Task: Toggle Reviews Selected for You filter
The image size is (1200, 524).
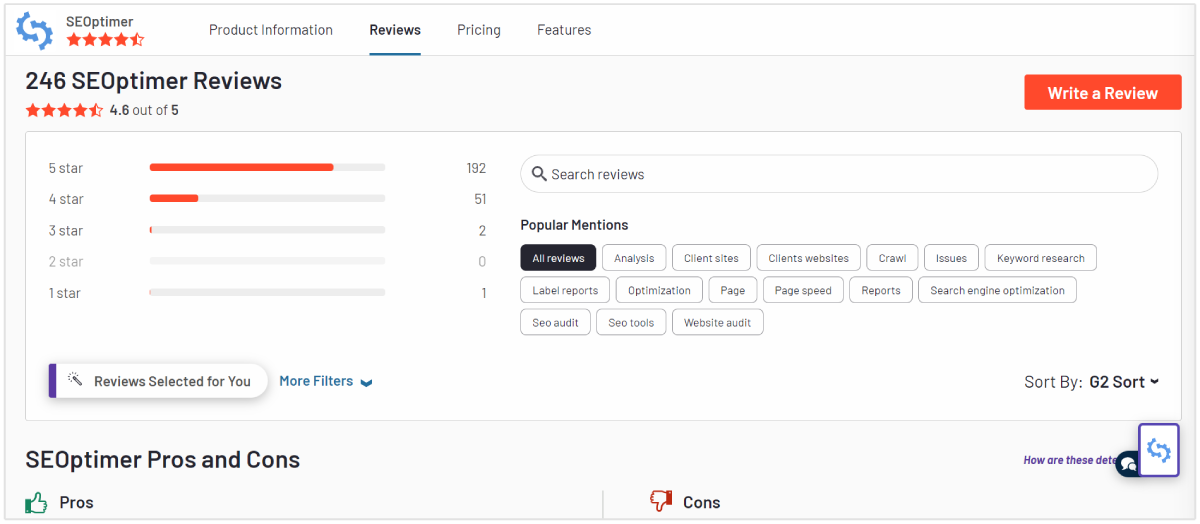Action: [160, 381]
